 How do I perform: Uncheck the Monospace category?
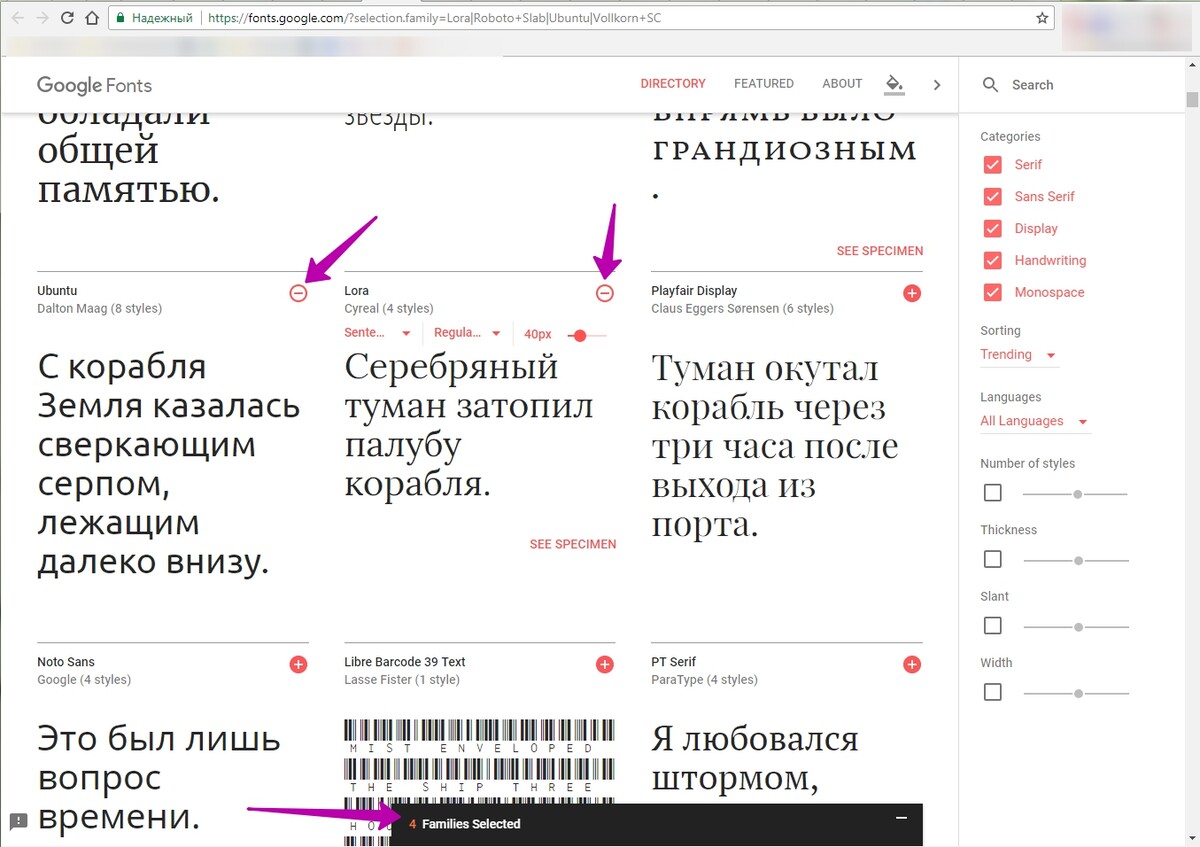992,293
